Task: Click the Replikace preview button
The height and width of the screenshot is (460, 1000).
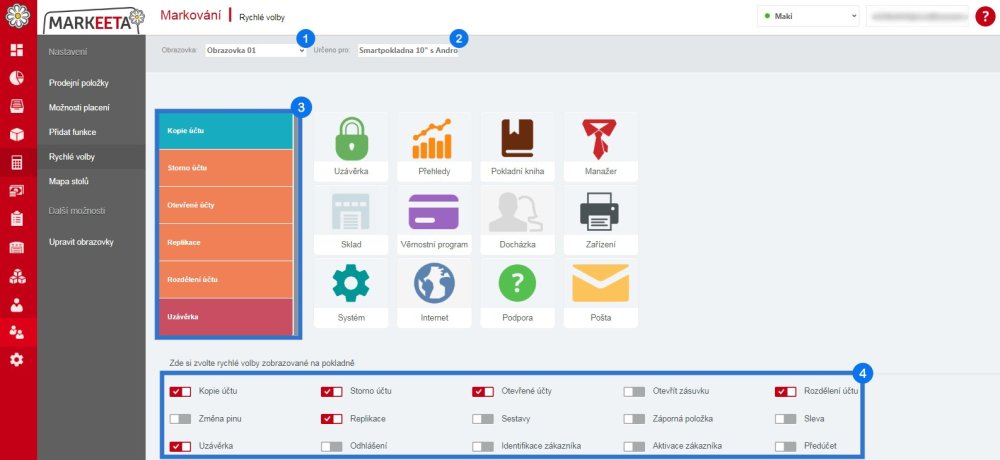Action: (x=226, y=242)
